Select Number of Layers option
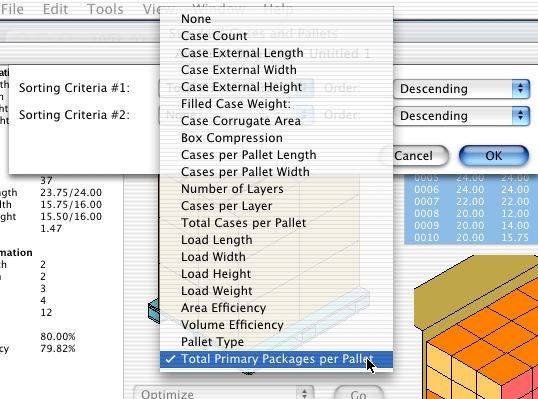 pos(276,189)
